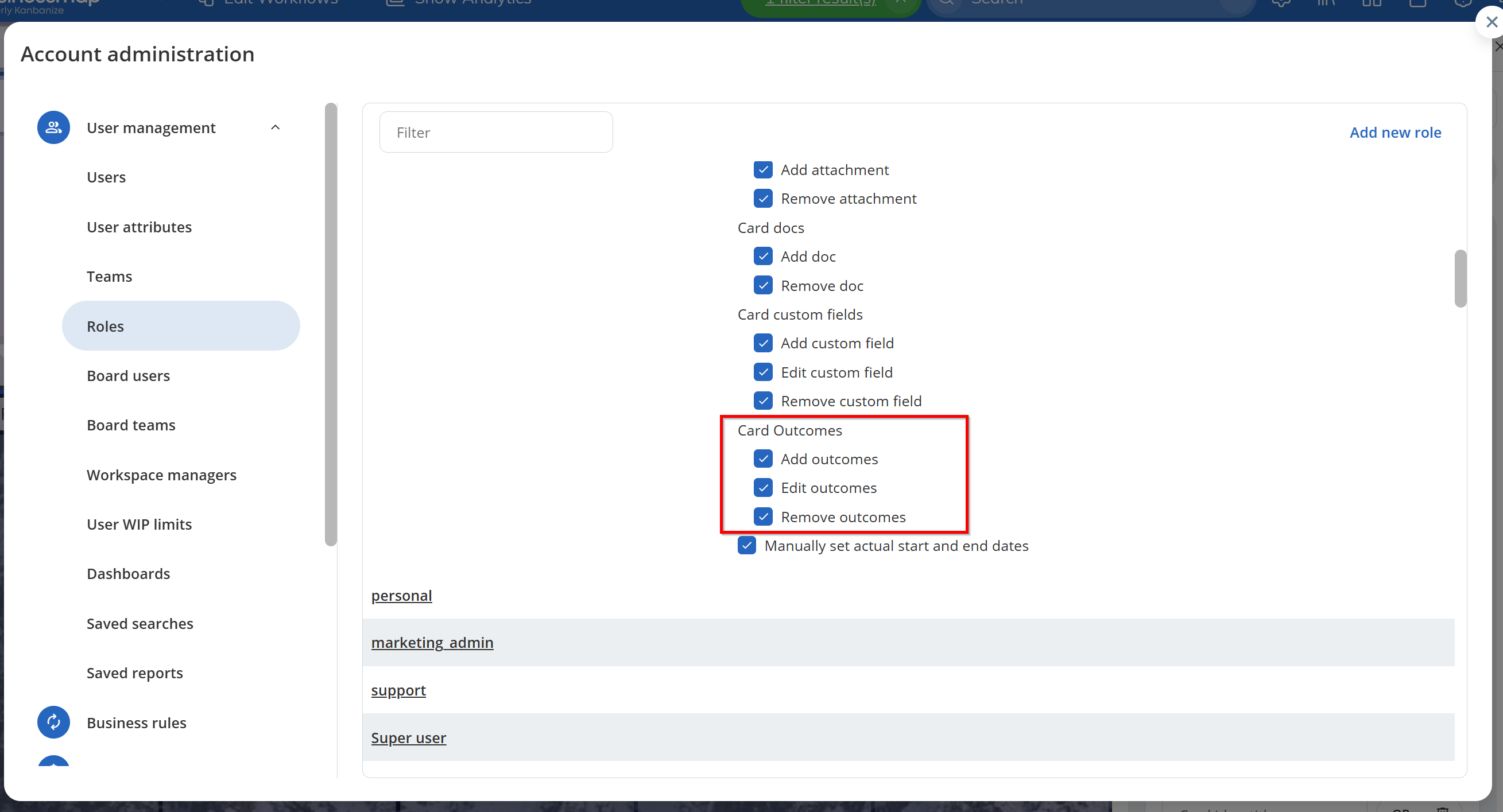The width and height of the screenshot is (1503, 812).
Task: Toggle the Edit outcomes checkbox
Action: (x=762, y=488)
